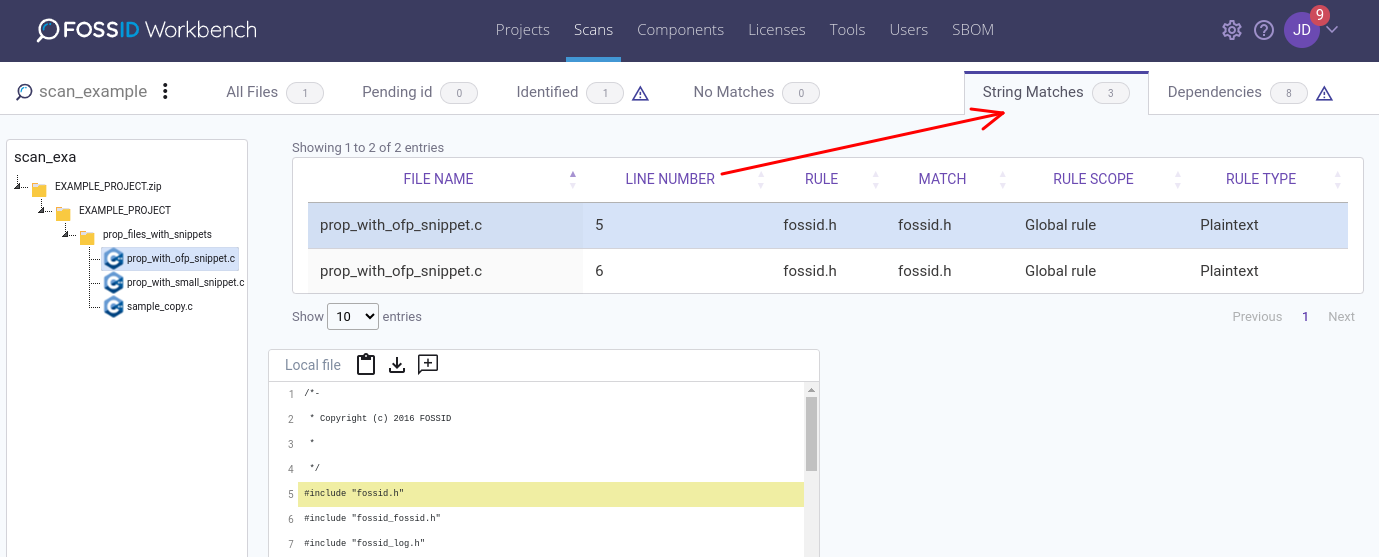Open the entries-per-page dropdown

pyautogui.click(x=353, y=316)
